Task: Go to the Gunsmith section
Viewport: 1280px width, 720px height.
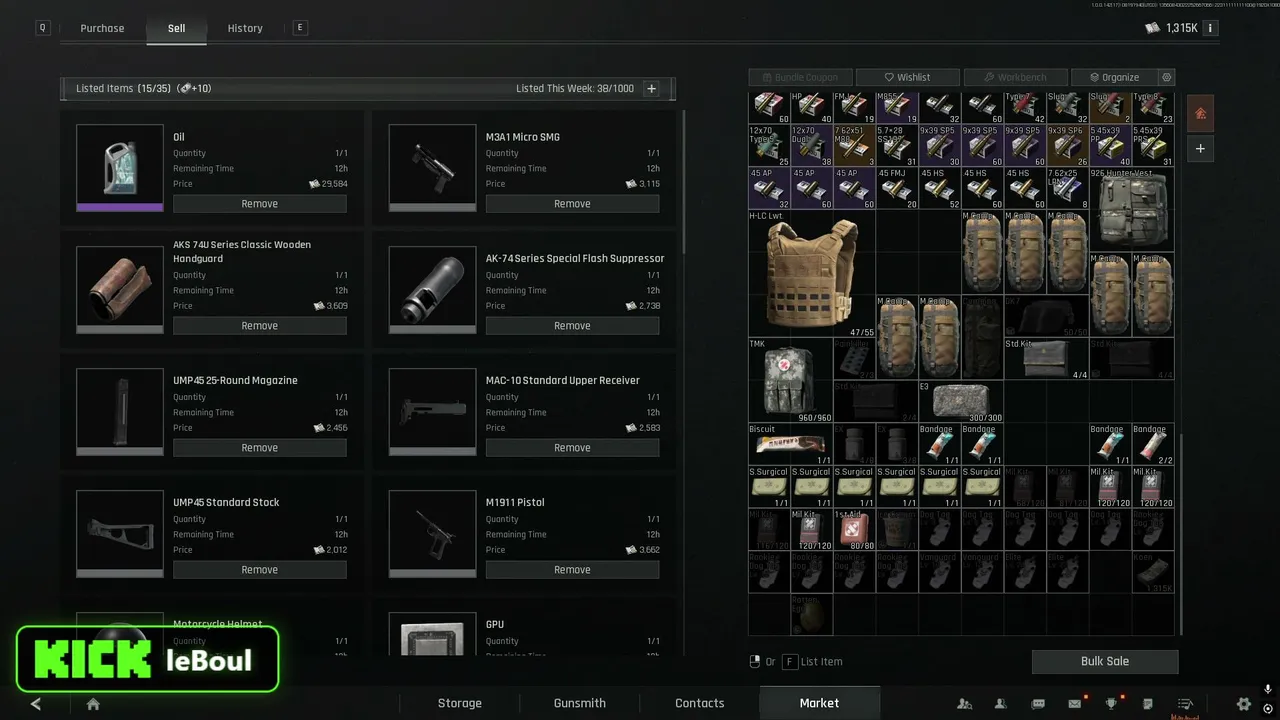Action: (580, 703)
